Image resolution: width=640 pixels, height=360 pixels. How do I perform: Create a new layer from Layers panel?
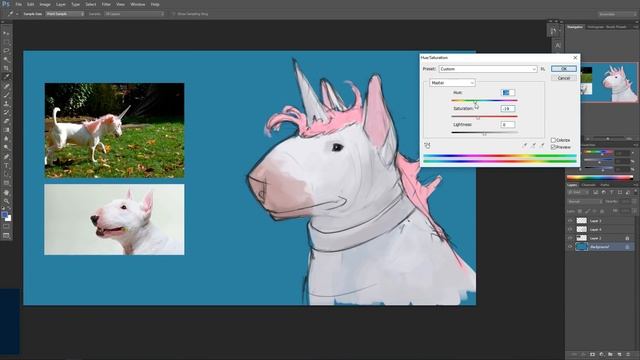tap(620, 354)
